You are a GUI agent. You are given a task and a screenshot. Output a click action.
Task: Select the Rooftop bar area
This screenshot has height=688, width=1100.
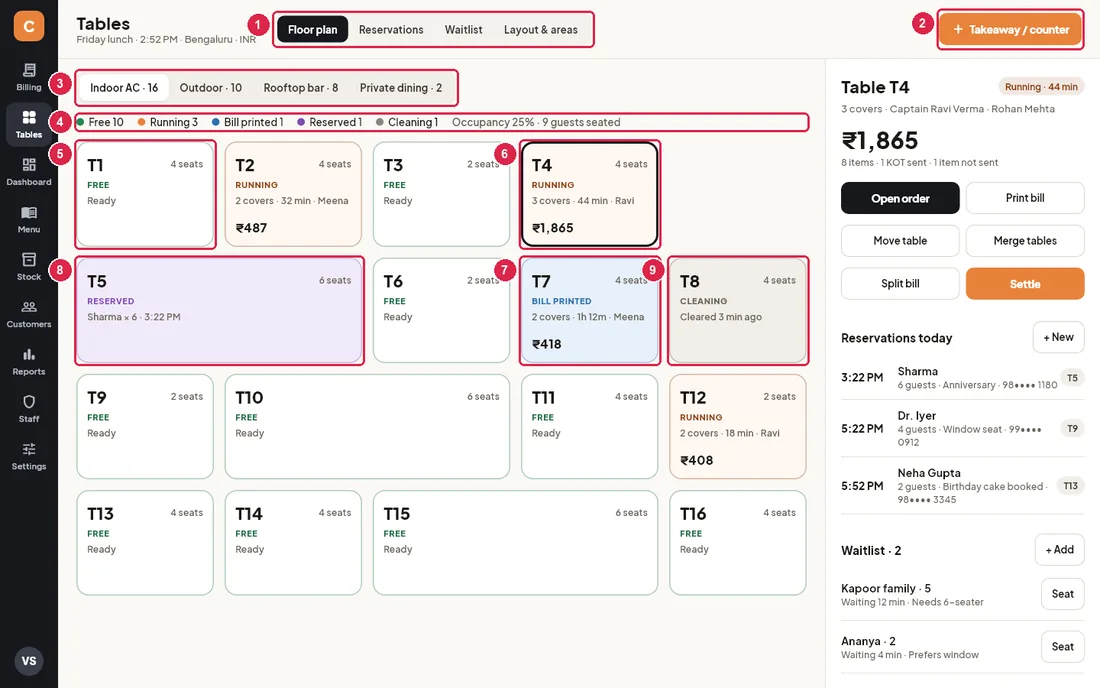(x=300, y=88)
